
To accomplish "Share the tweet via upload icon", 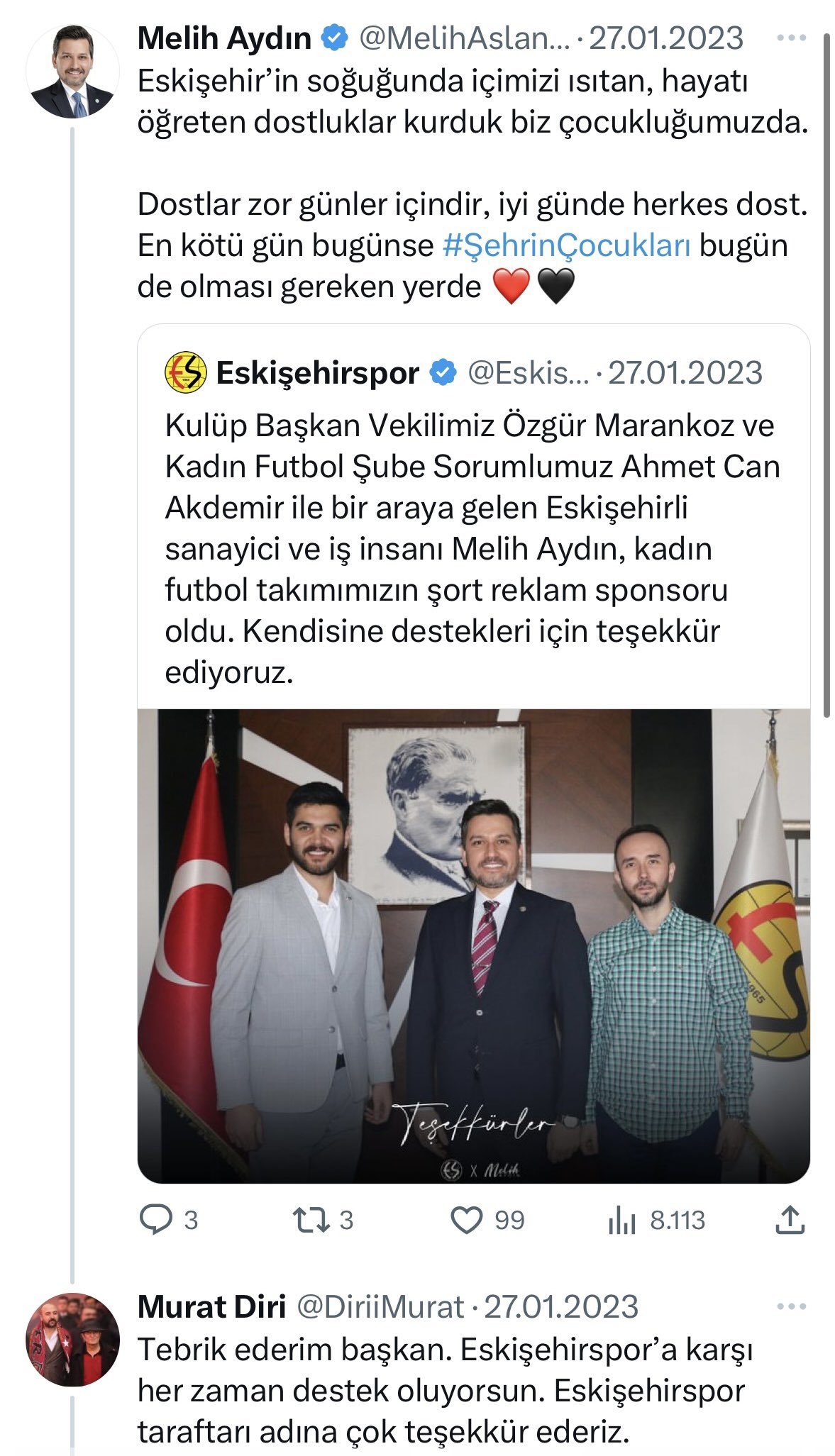I will (x=790, y=1219).
